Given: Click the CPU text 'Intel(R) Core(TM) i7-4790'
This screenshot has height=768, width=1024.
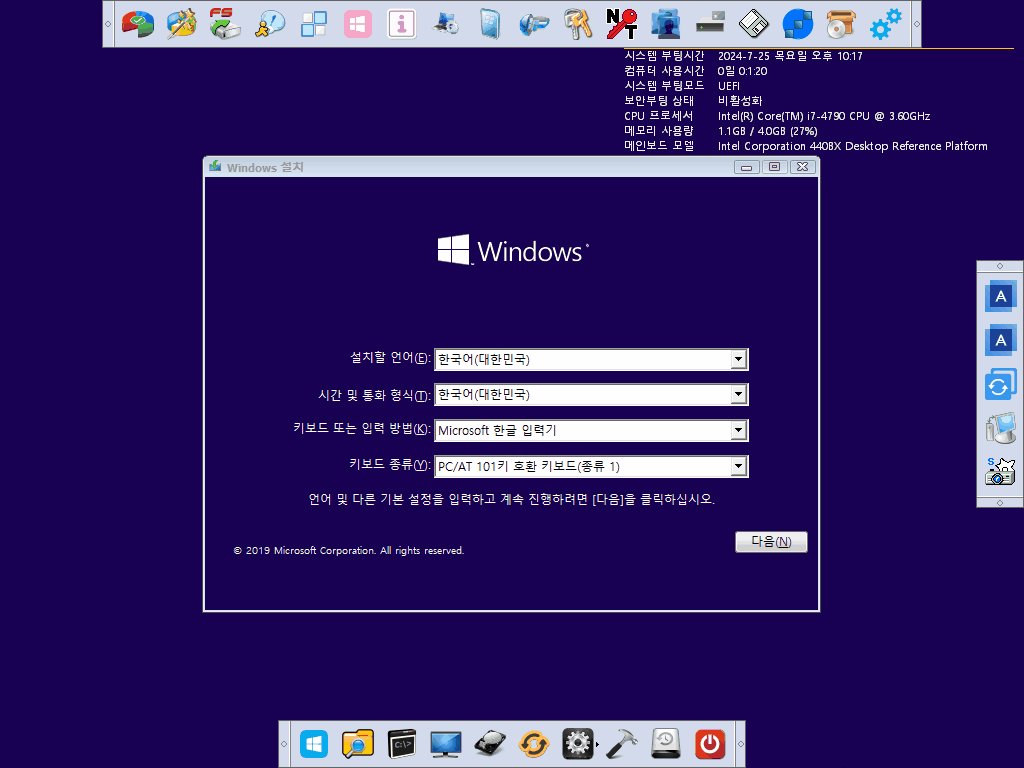Looking at the screenshot, I should [782, 116].
